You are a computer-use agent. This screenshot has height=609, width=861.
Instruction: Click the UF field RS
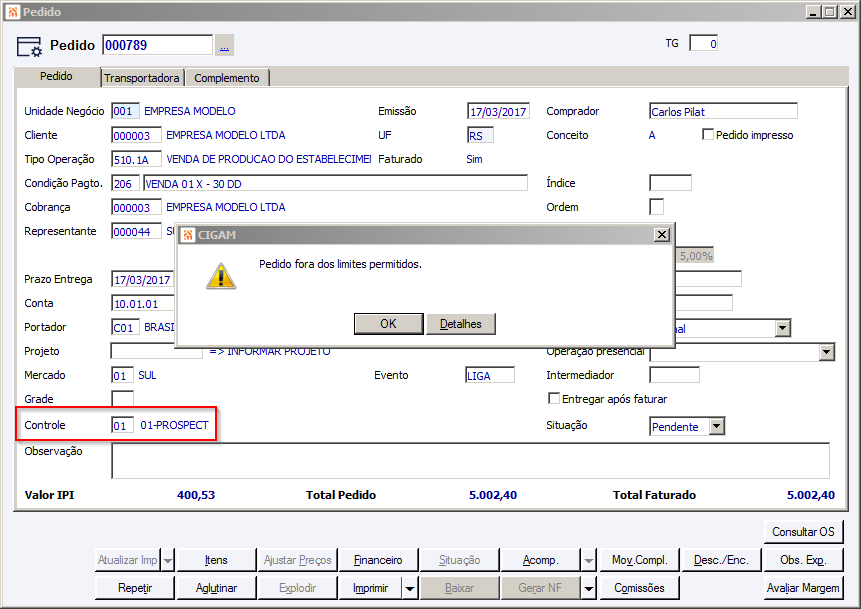(x=480, y=135)
